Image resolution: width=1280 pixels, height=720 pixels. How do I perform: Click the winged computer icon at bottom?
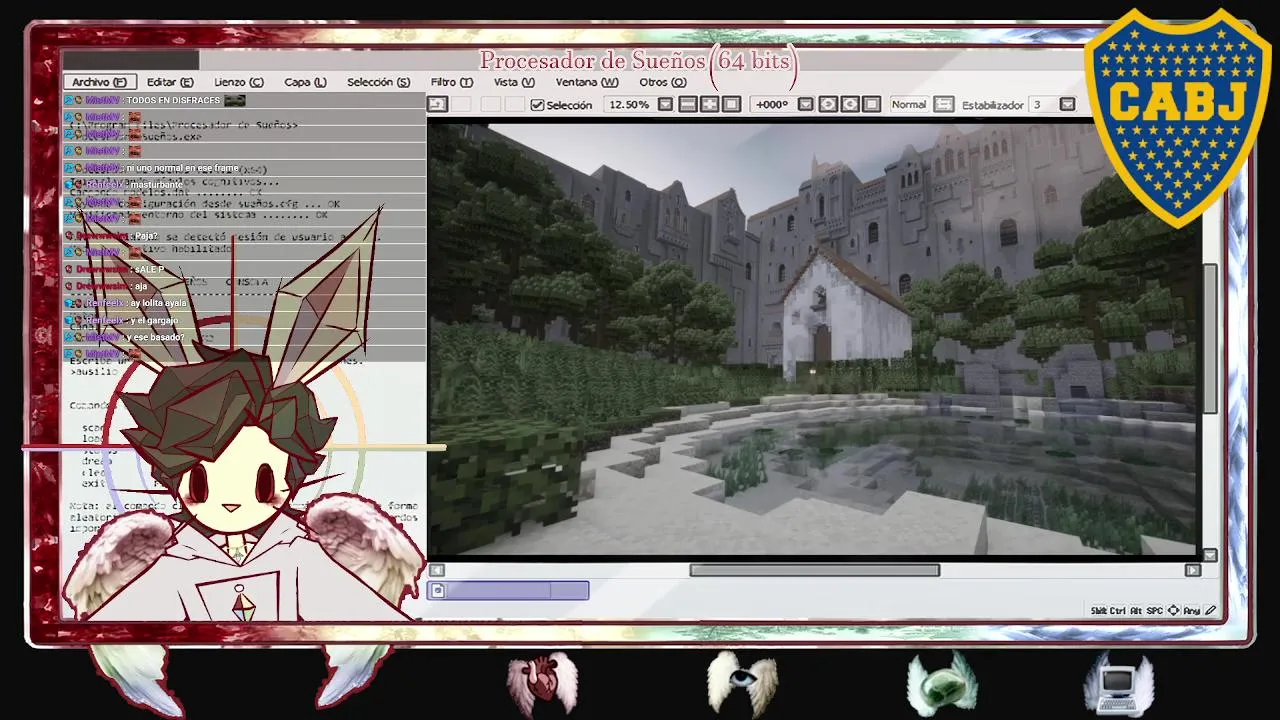click(1120, 683)
